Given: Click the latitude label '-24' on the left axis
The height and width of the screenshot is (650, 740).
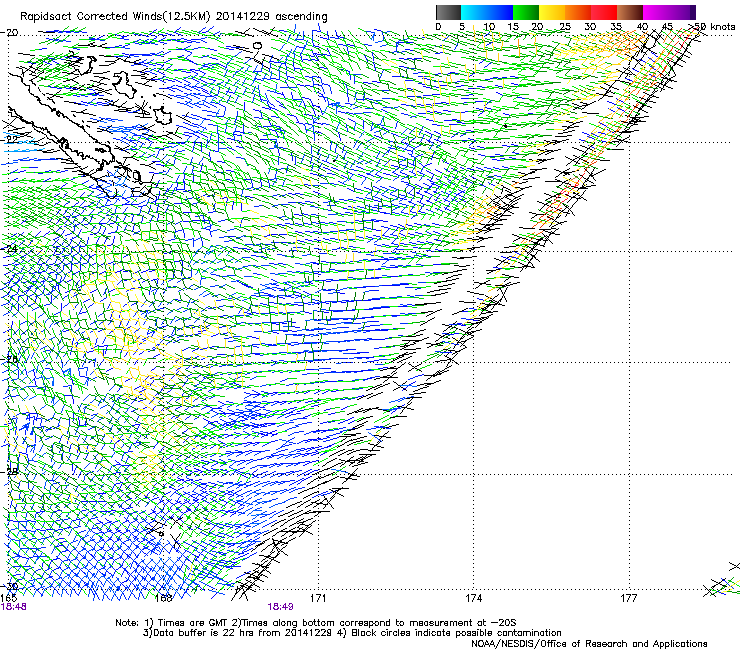Looking at the screenshot, I should click(9, 249).
